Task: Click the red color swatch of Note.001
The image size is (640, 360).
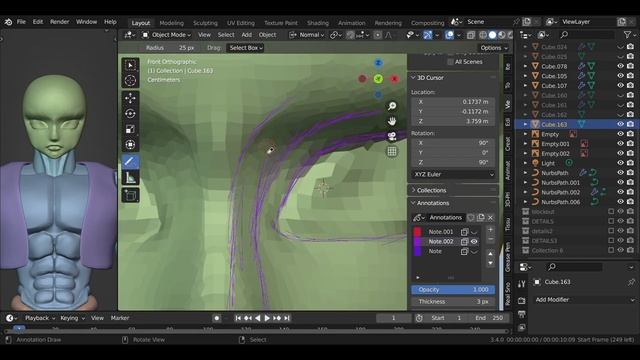Action: (417, 232)
